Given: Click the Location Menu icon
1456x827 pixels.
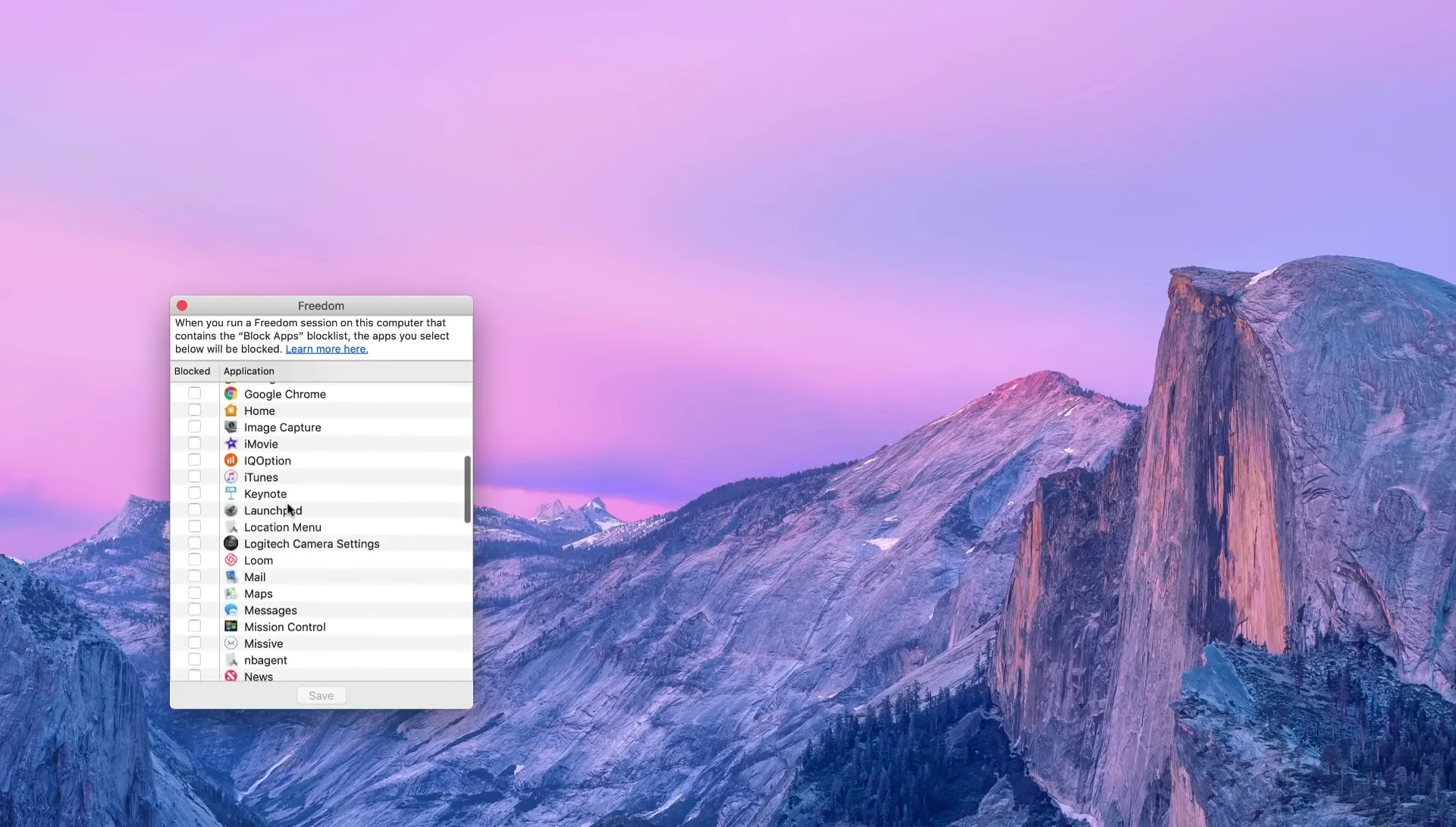Looking at the screenshot, I should [231, 527].
